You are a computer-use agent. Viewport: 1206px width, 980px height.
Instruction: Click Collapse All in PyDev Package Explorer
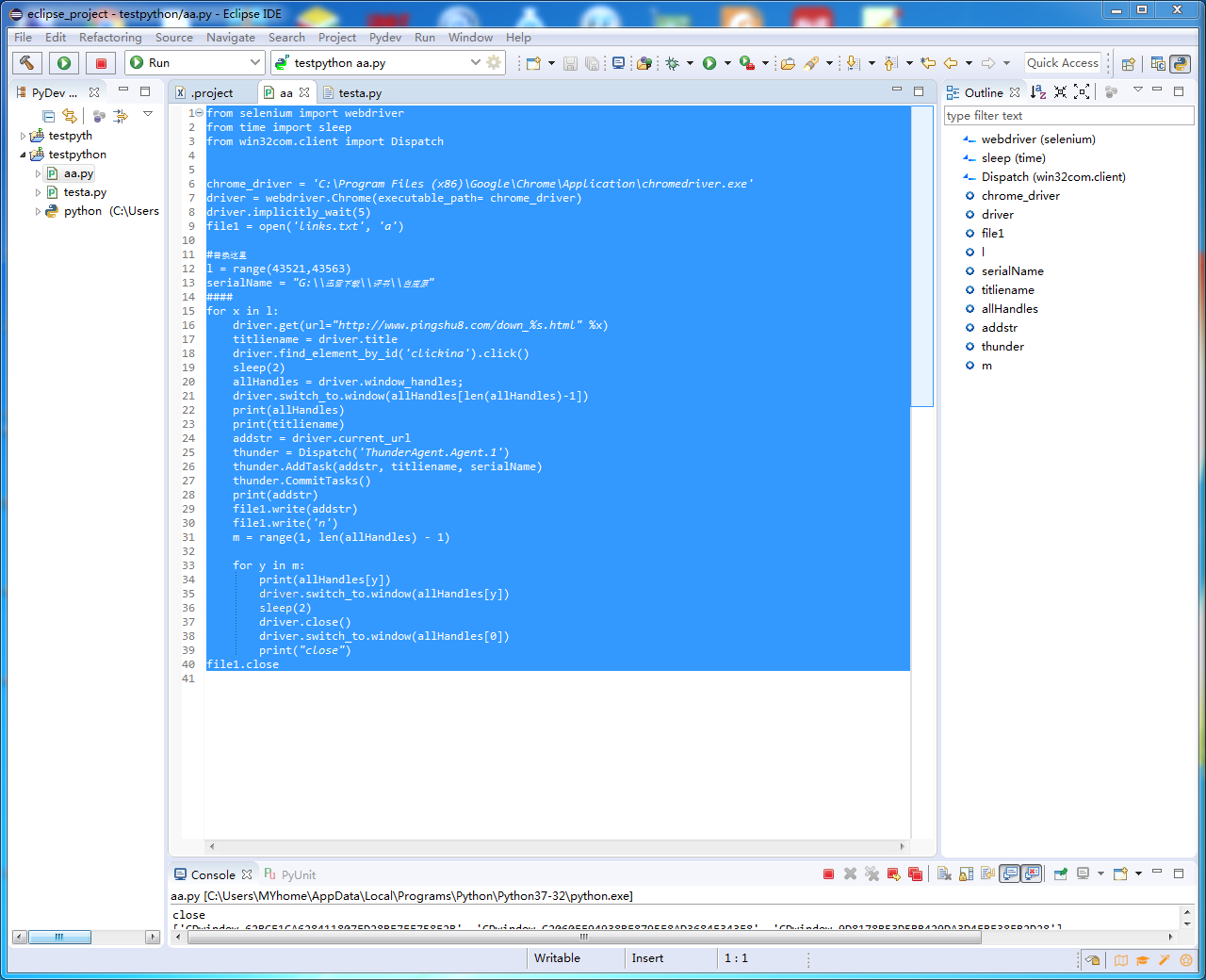coord(48,116)
